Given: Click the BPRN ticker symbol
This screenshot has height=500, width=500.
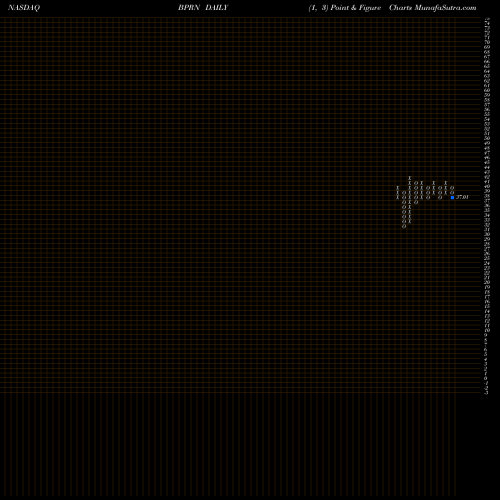Looking at the screenshot, I should [189, 8].
